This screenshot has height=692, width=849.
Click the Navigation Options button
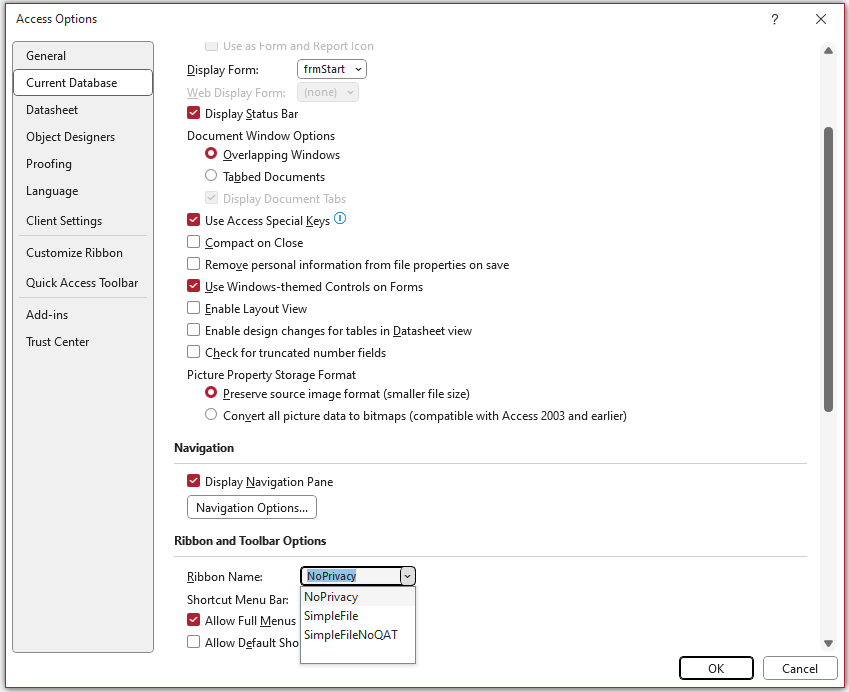[x=252, y=507]
